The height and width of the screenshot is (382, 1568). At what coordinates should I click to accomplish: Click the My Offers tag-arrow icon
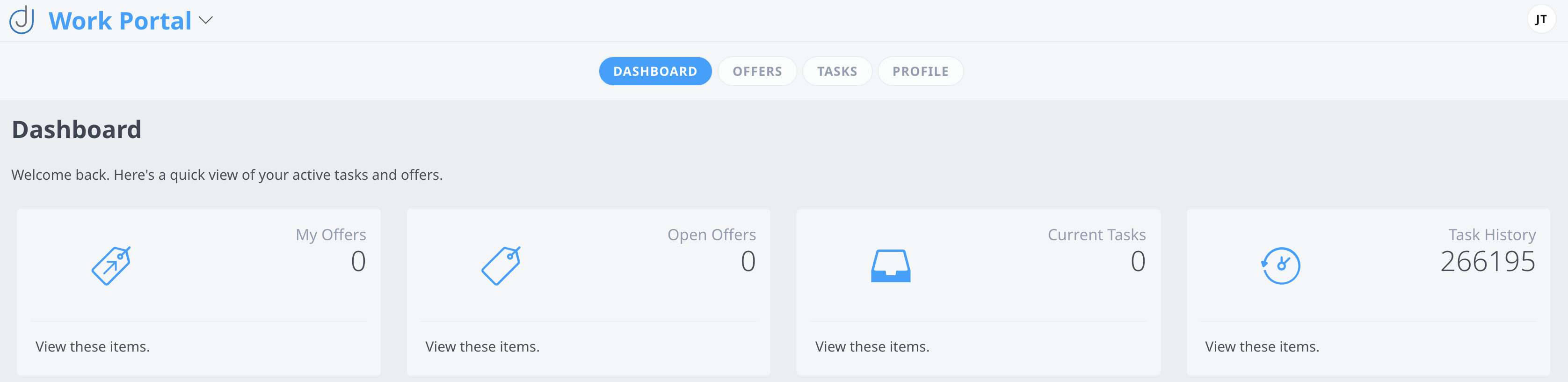111,265
